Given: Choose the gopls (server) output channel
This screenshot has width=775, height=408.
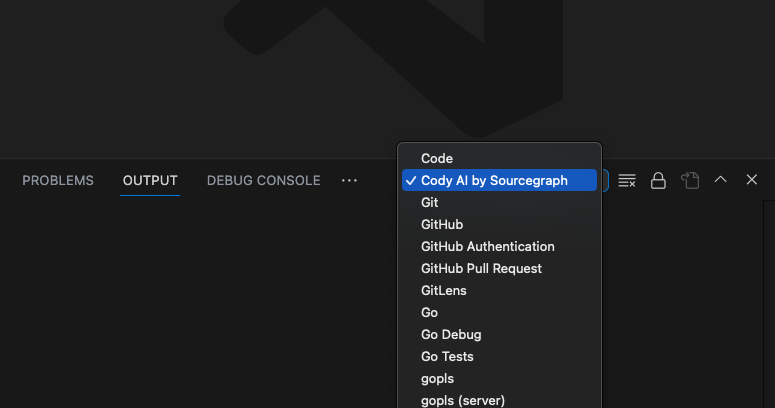Looking at the screenshot, I should pos(499,399).
